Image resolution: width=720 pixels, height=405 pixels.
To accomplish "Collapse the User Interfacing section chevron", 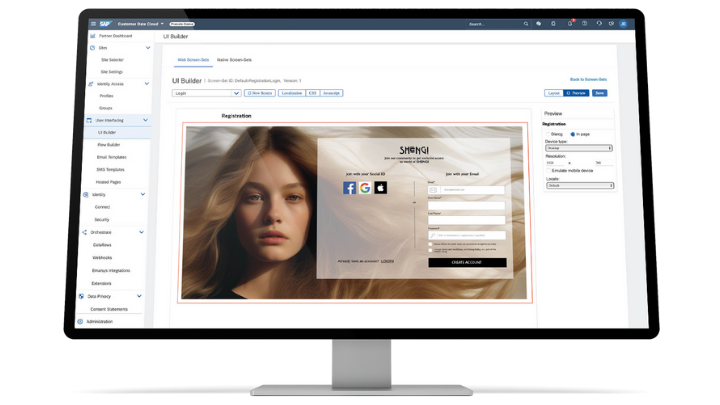I will click(x=146, y=120).
